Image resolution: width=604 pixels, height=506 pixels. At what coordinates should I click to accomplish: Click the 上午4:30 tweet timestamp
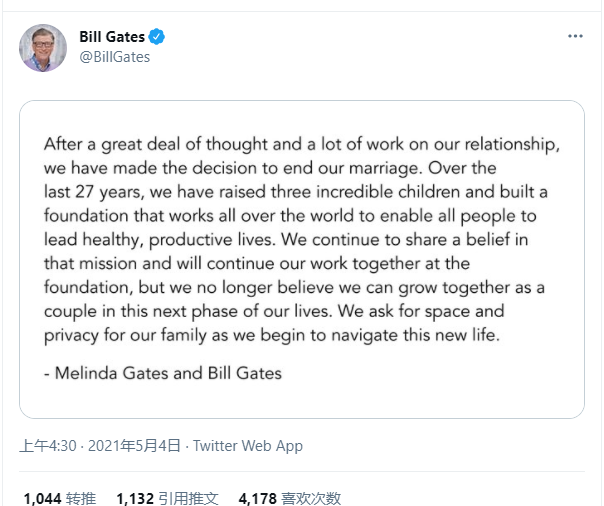pos(47,446)
